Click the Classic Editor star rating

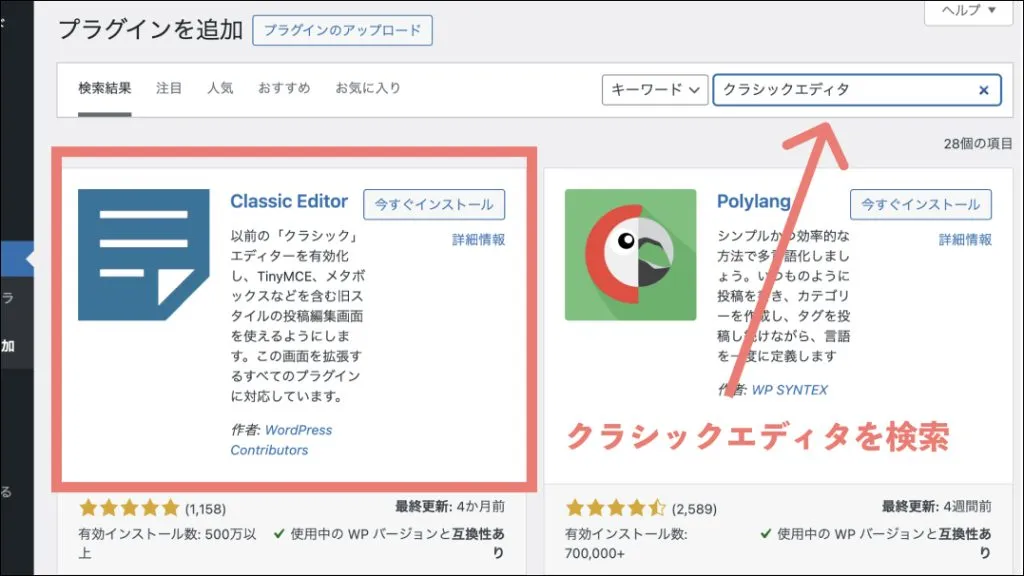(129, 507)
